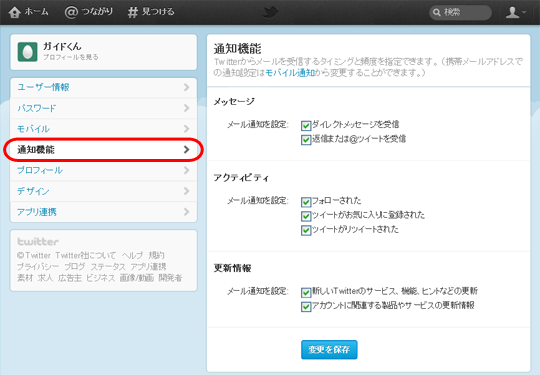
Task: Select the 通知機能 settings tab
Action: 104,149
